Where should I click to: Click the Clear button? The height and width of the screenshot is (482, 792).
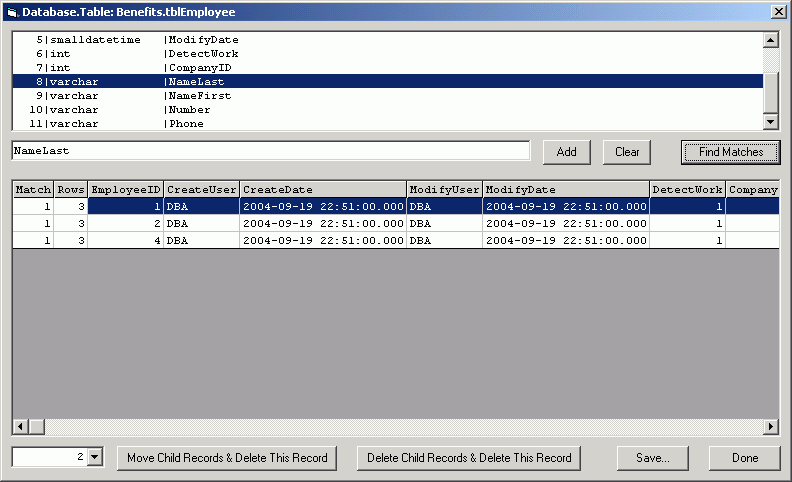(x=626, y=152)
